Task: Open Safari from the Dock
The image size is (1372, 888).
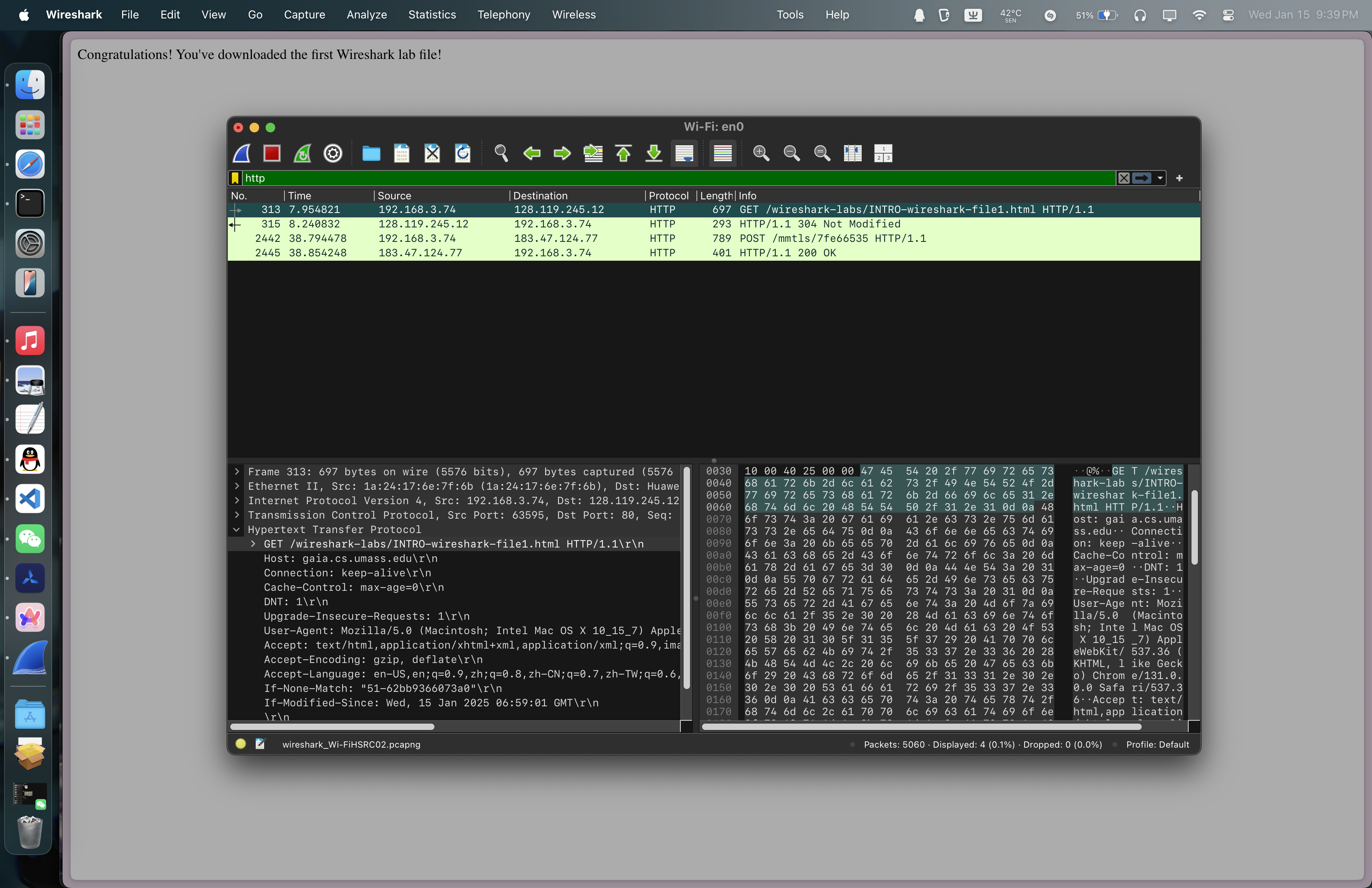Action: click(x=30, y=164)
